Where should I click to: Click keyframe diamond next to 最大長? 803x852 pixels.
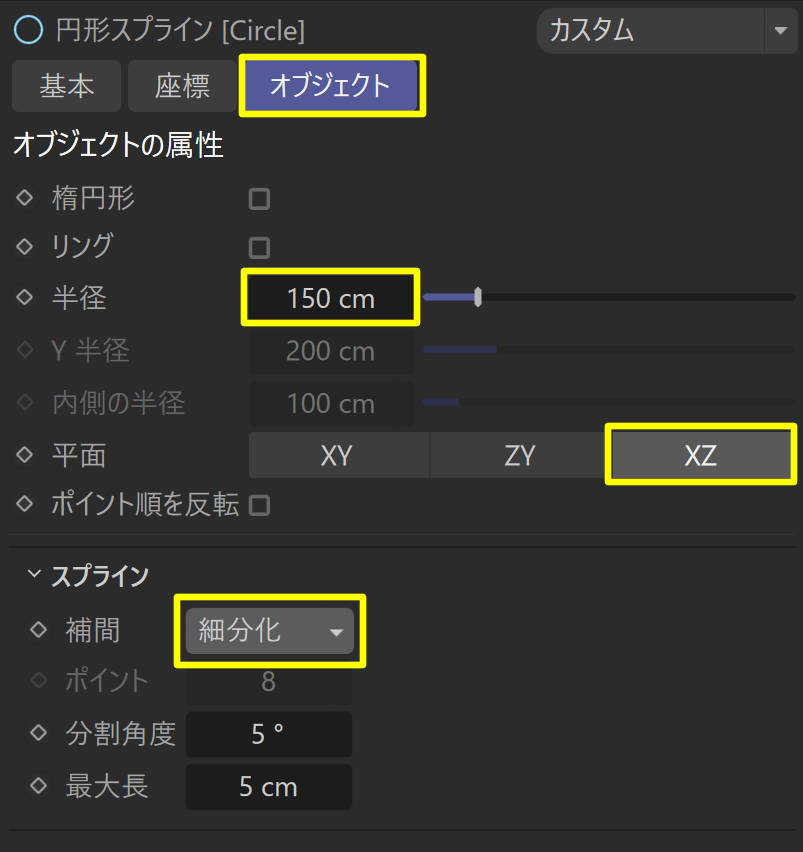coord(39,786)
